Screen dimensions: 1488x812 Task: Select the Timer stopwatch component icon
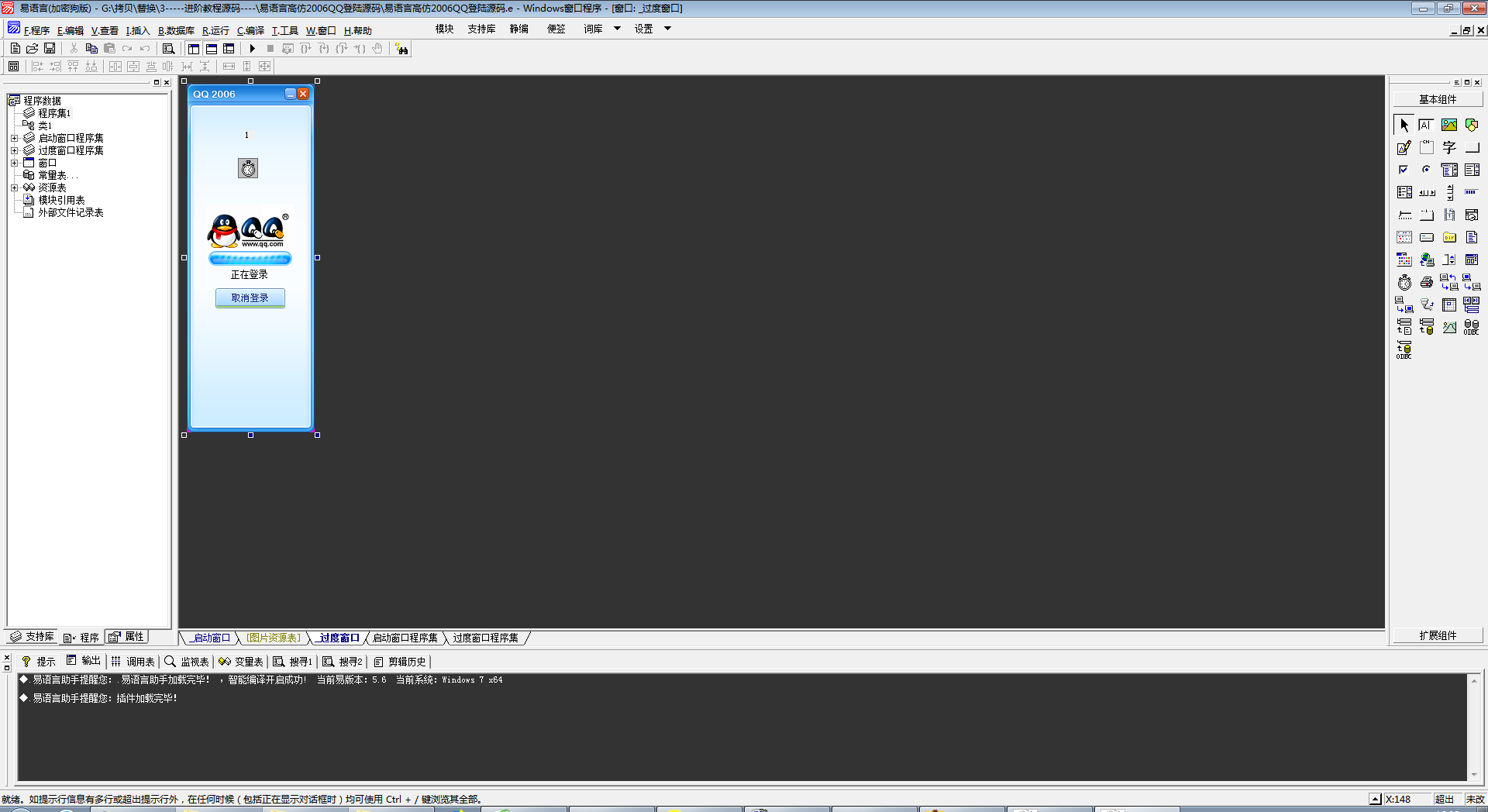coord(1404,282)
